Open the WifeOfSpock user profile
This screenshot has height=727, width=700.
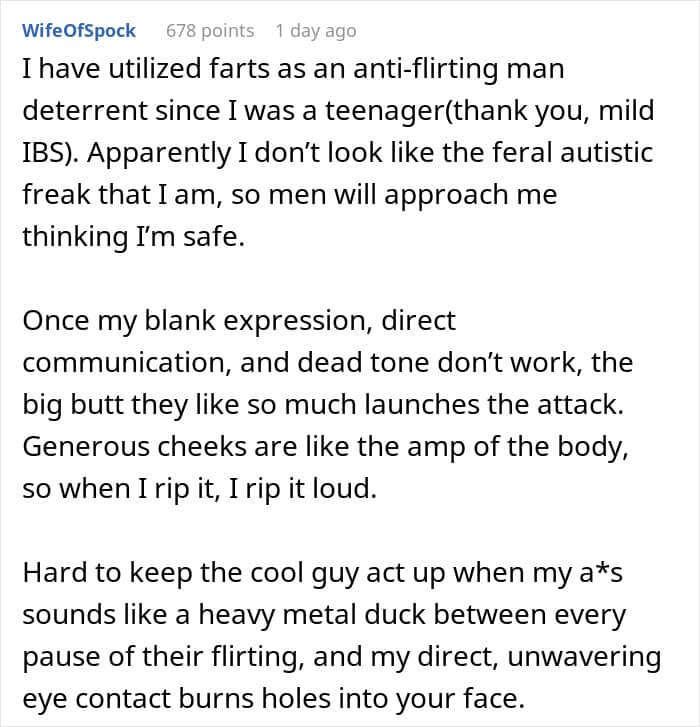(x=78, y=31)
